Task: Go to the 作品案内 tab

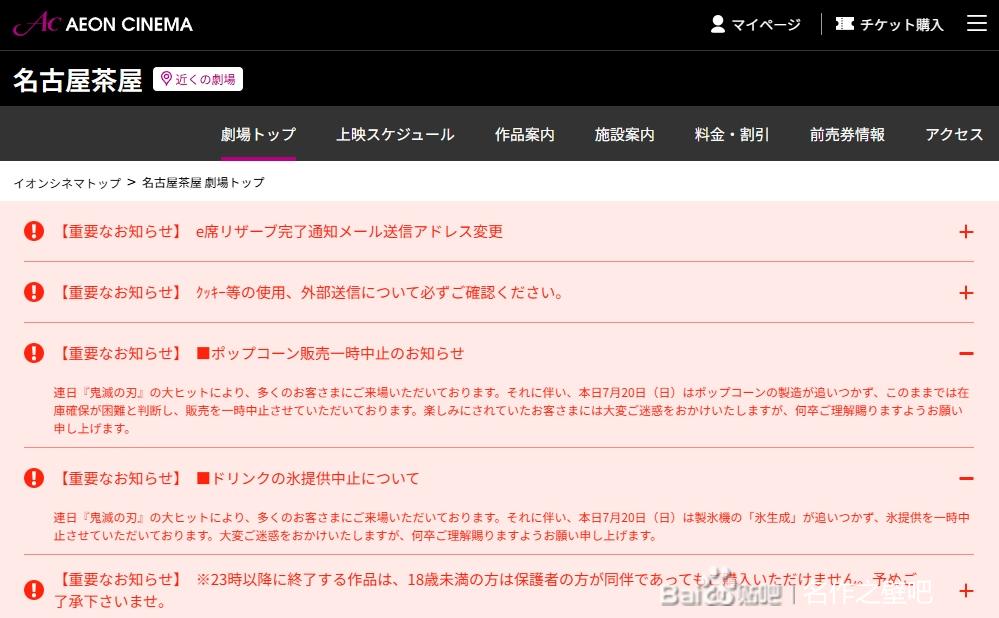Action: tap(524, 134)
